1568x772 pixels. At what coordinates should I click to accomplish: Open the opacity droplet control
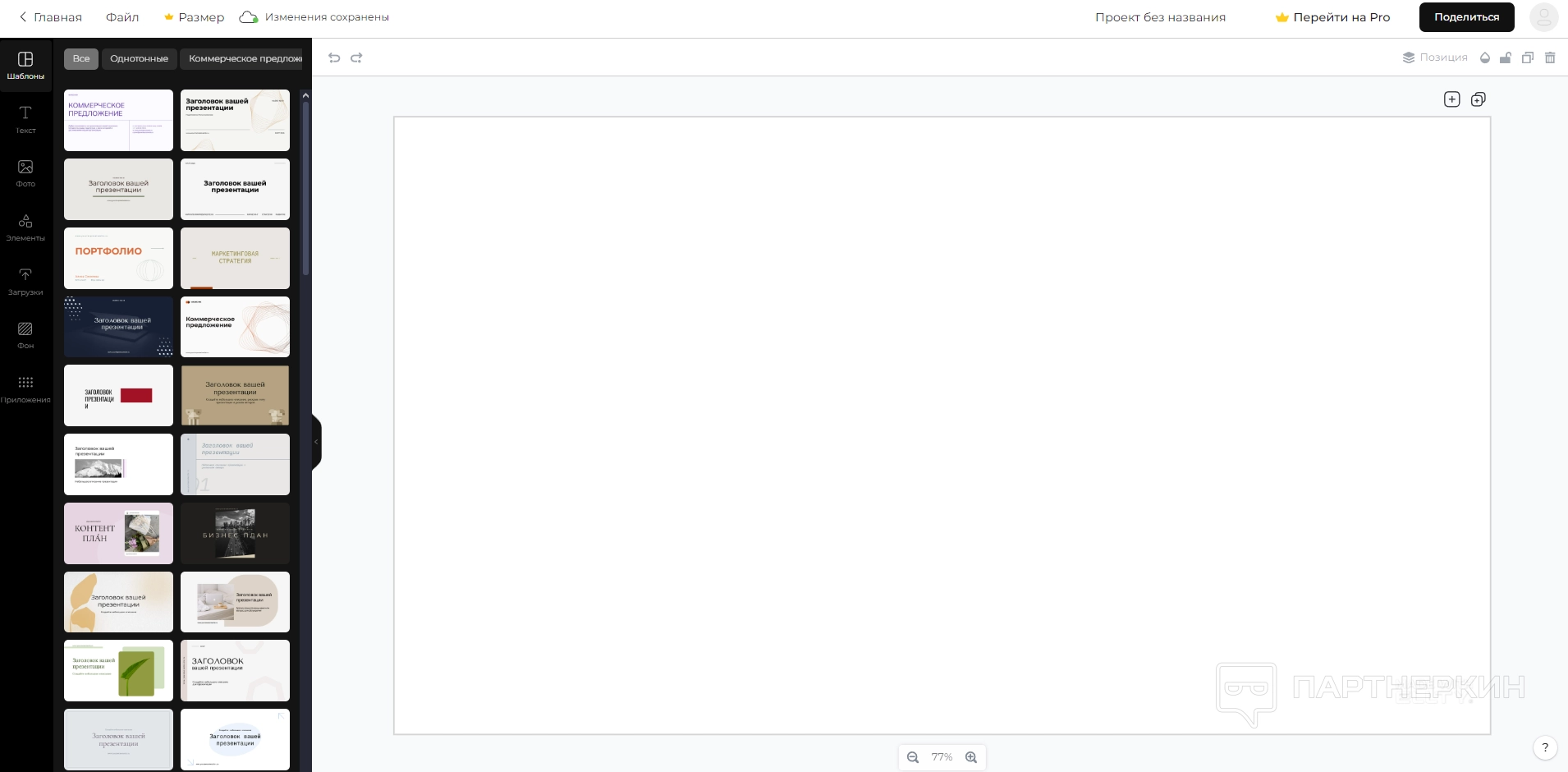[1484, 57]
